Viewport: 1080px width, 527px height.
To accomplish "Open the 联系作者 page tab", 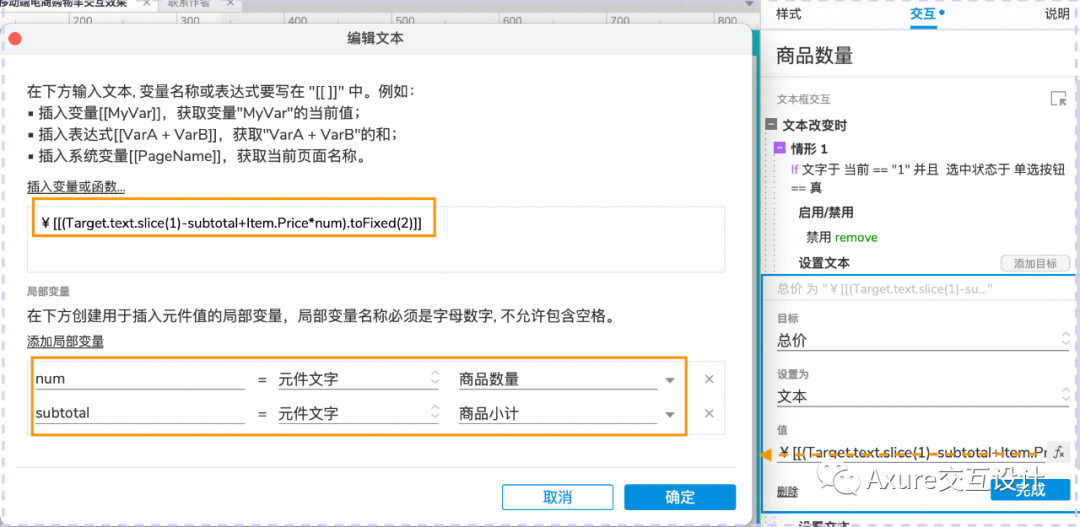I will point(189,3).
